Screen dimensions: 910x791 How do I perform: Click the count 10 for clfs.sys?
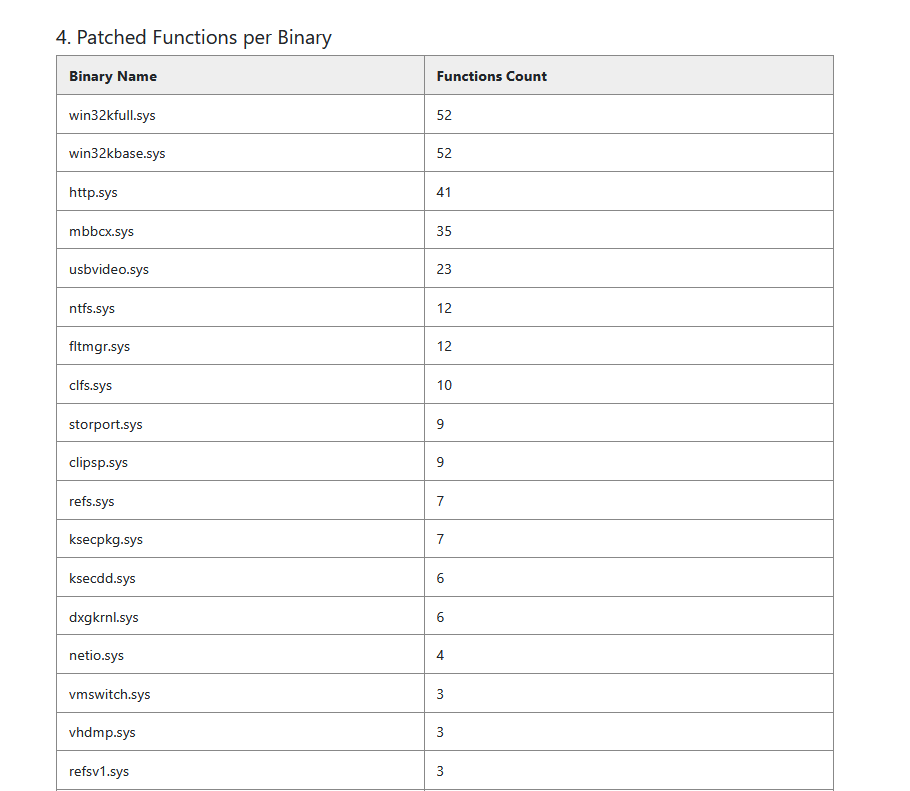tap(444, 385)
